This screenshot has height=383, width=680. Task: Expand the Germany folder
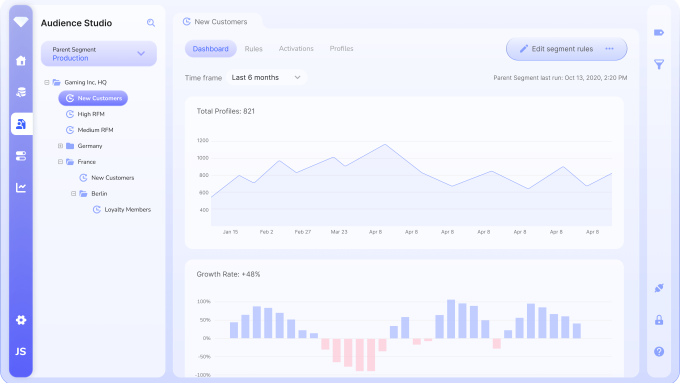(x=61, y=146)
